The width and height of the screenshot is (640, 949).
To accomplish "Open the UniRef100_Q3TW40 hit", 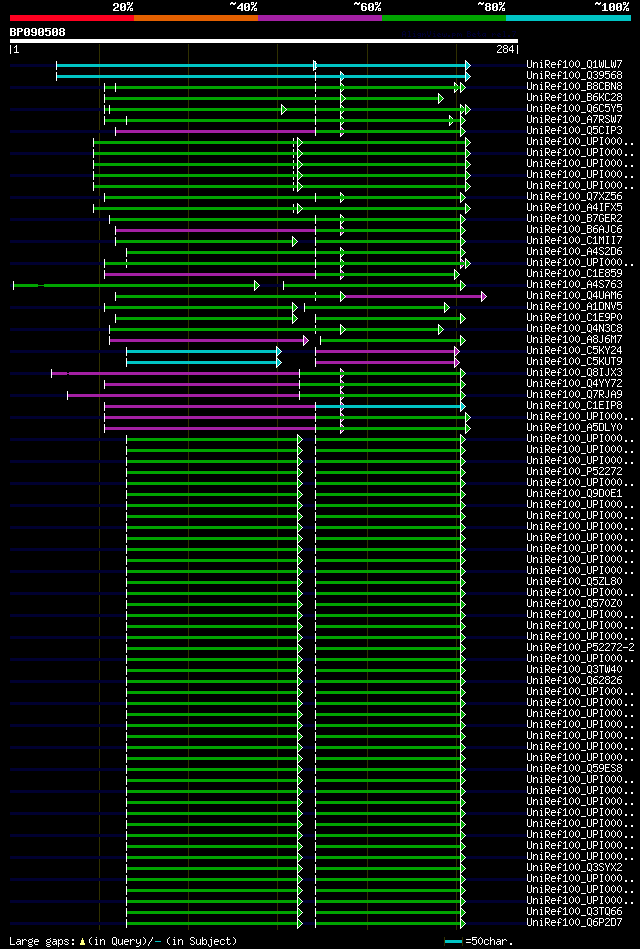I will 574,670.
